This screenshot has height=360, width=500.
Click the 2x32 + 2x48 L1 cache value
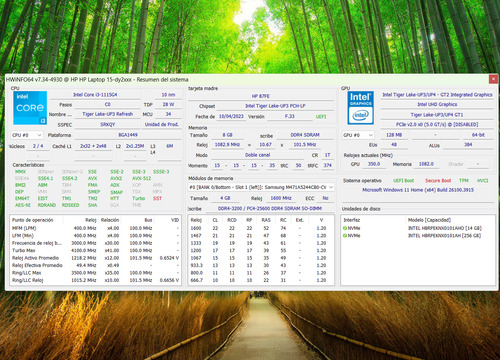[93, 146]
